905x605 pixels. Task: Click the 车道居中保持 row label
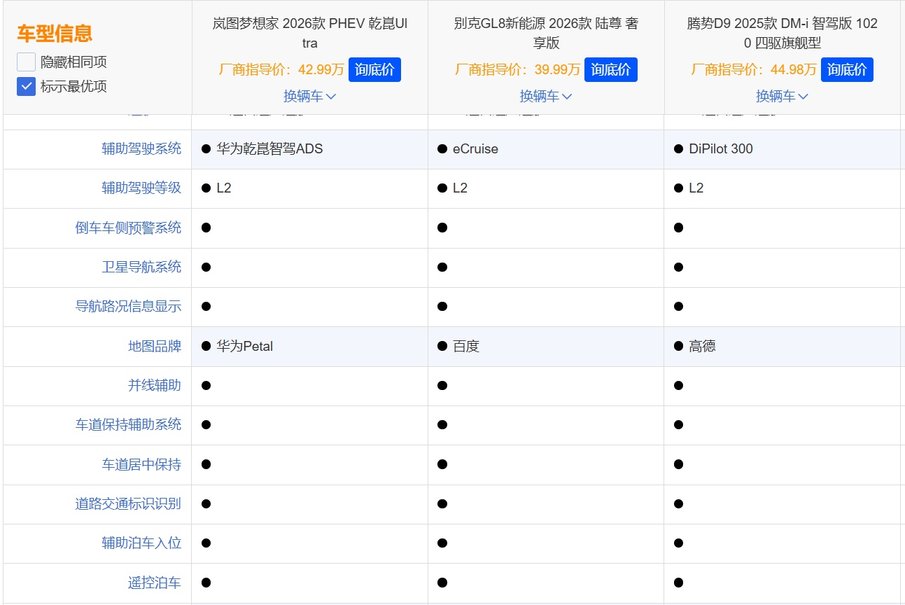141,464
